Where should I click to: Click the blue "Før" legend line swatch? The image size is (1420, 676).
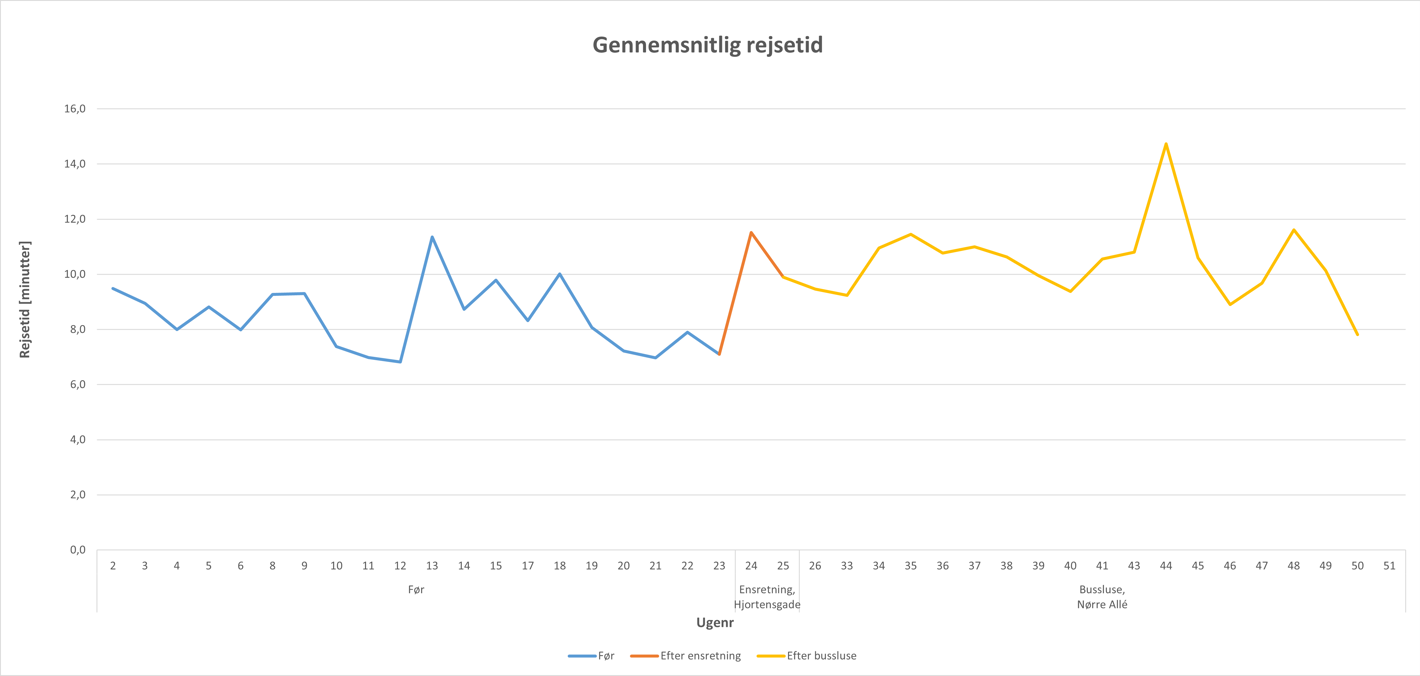tap(581, 656)
